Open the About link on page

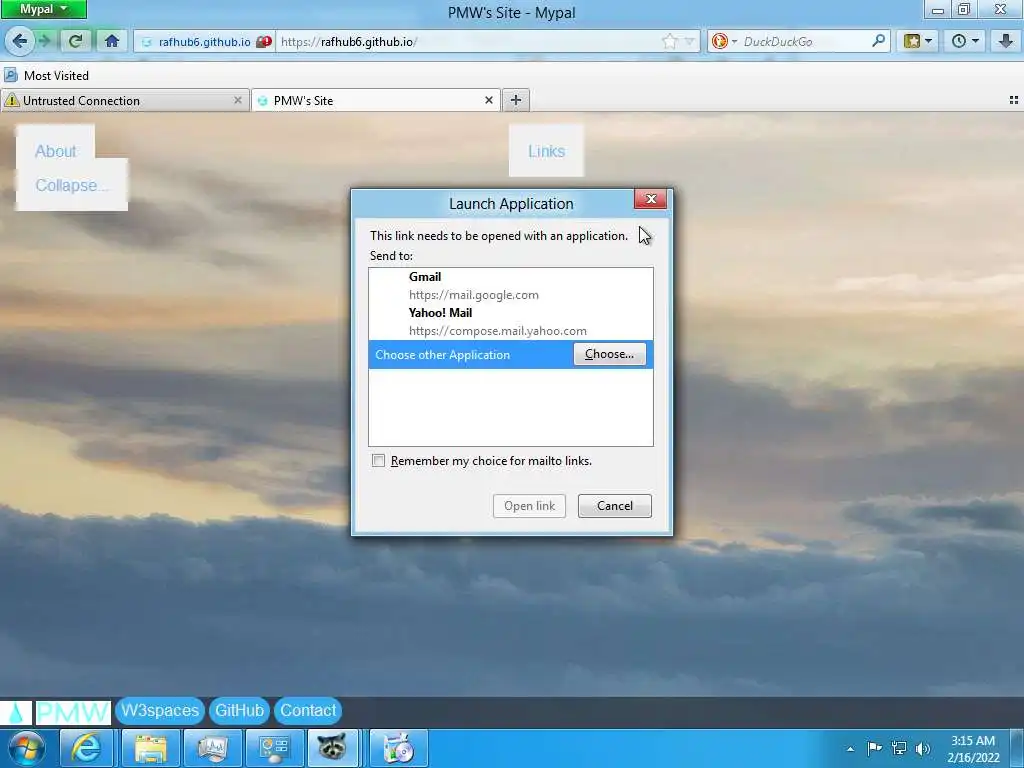[x=56, y=151]
